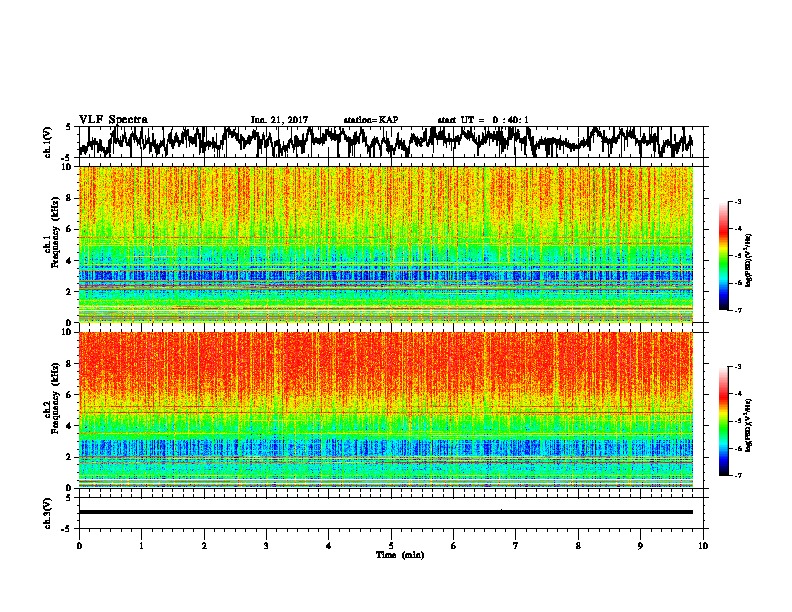The height and width of the screenshot is (612, 792).
Task: Click the "6" frequency tick of ch.2 spectrogram
Action: click(70, 395)
